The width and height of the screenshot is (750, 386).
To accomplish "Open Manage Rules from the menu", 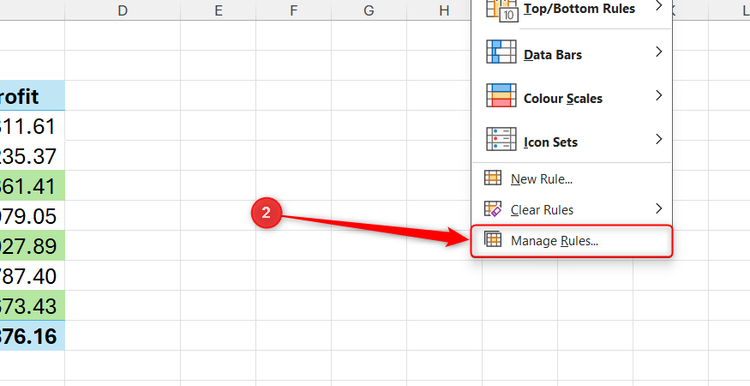I will (x=572, y=241).
